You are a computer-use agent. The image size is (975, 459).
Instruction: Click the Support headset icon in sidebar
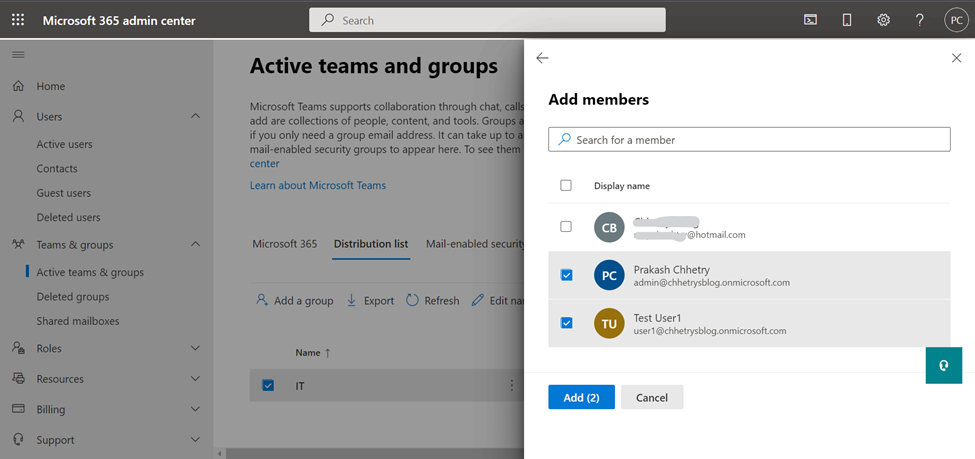(x=19, y=440)
